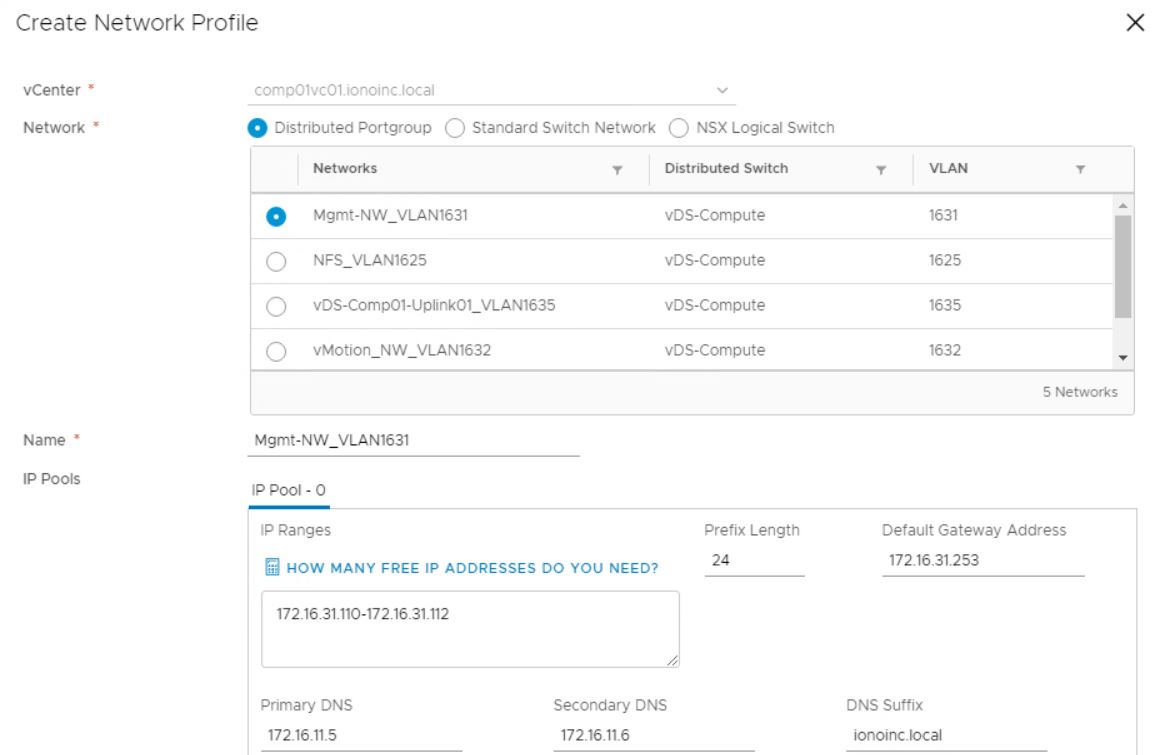Choose NSX Logical Switch radio option
This screenshot has width=1154, height=755.
coord(678,128)
